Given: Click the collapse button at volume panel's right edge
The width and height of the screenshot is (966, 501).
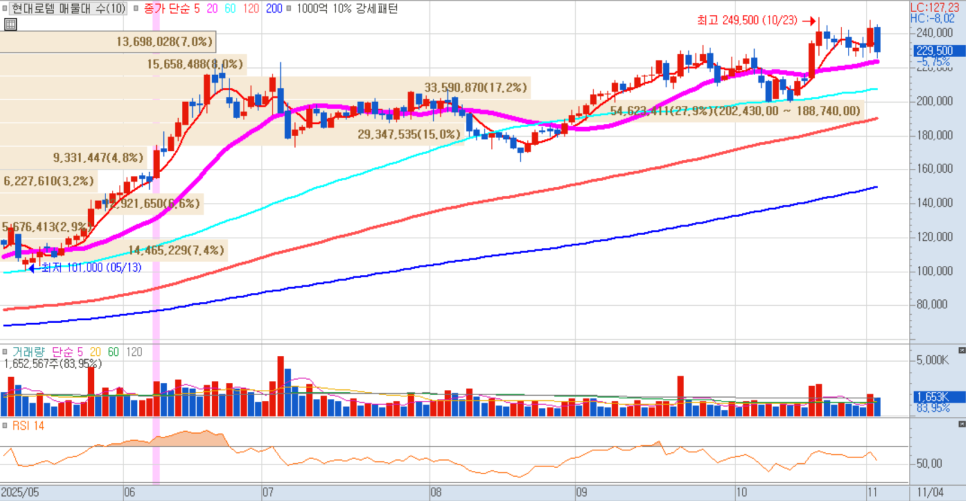Looking at the screenshot, I should (x=962, y=350).
